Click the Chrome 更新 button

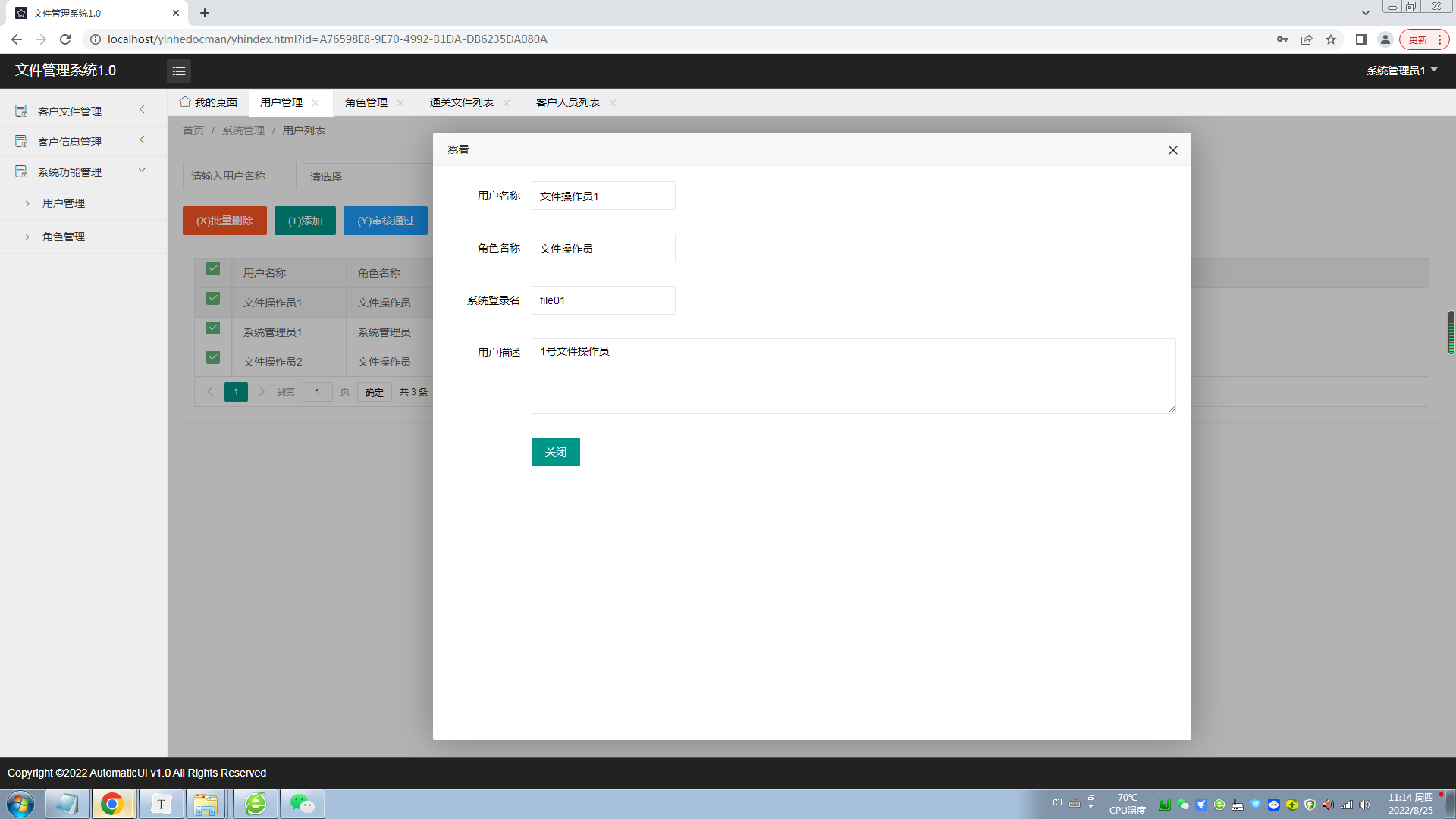click(1424, 39)
